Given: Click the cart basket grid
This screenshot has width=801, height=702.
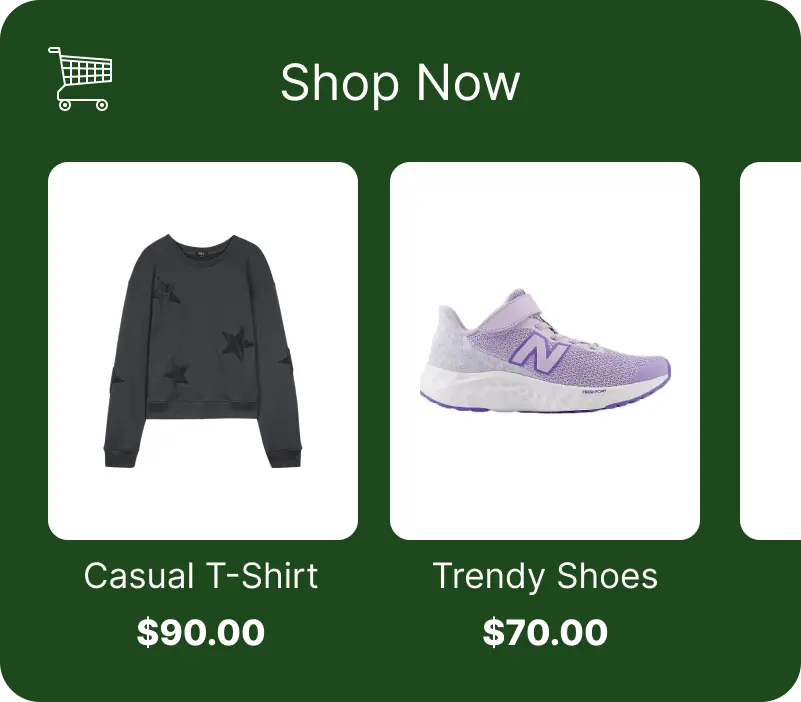Looking at the screenshot, I should point(85,72).
